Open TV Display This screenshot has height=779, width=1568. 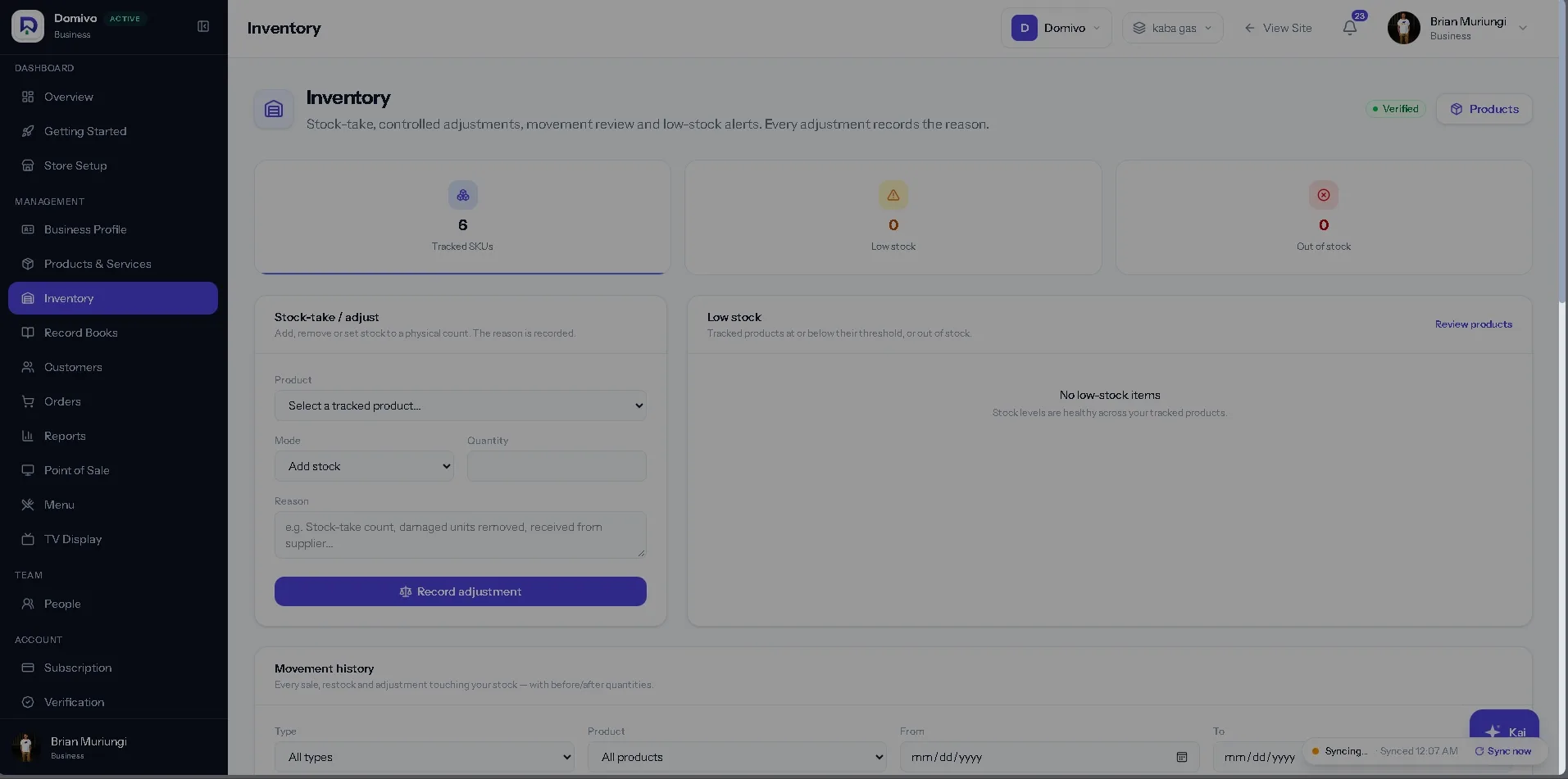113,539
